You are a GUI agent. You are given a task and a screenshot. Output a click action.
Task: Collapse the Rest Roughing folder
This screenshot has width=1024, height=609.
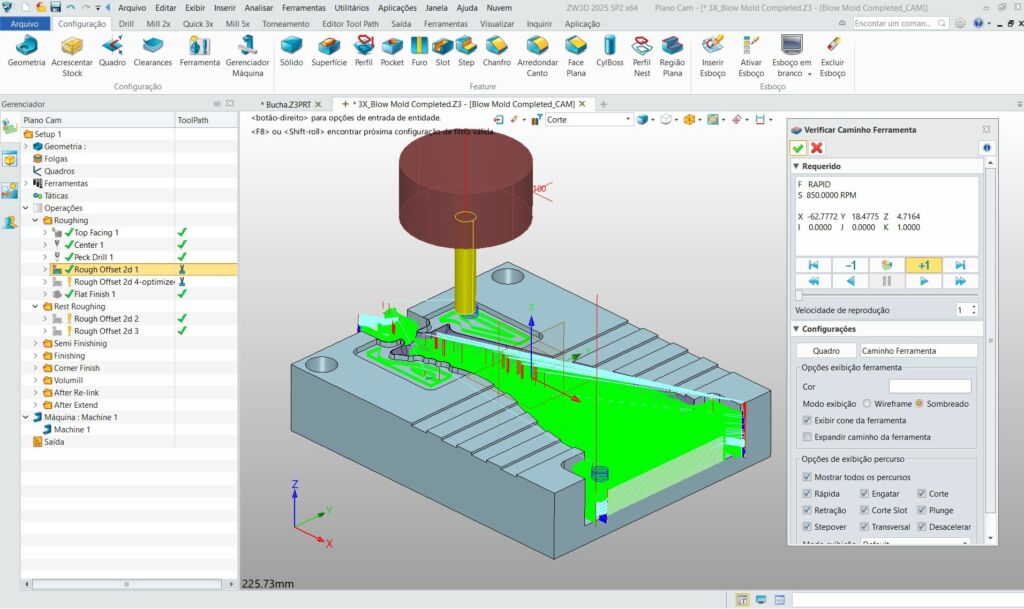point(35,306)
